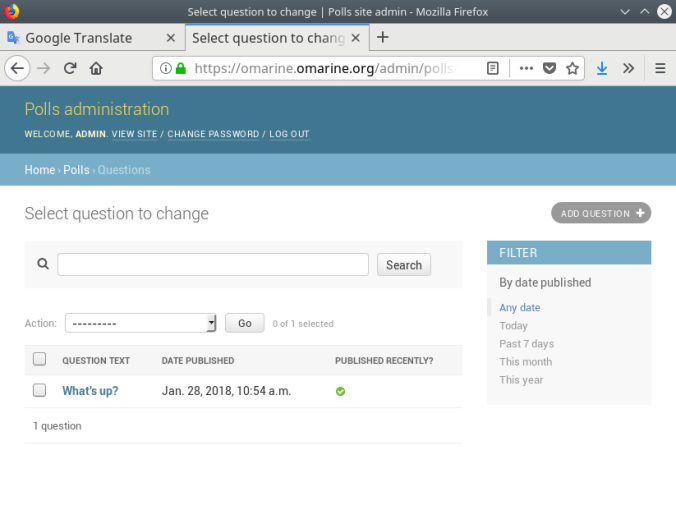The width and height of the screenshot is (676, 524).
Task: Open the downloads arrow icon
Action: (602, 69)
